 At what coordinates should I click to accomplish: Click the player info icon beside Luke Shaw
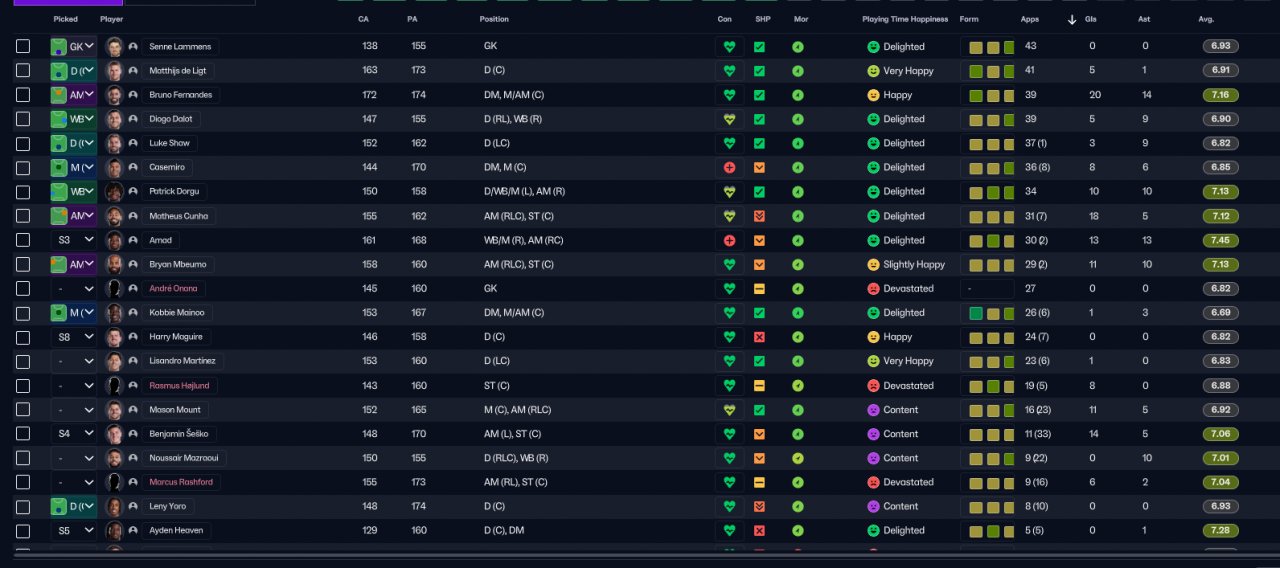coord(133,143)
